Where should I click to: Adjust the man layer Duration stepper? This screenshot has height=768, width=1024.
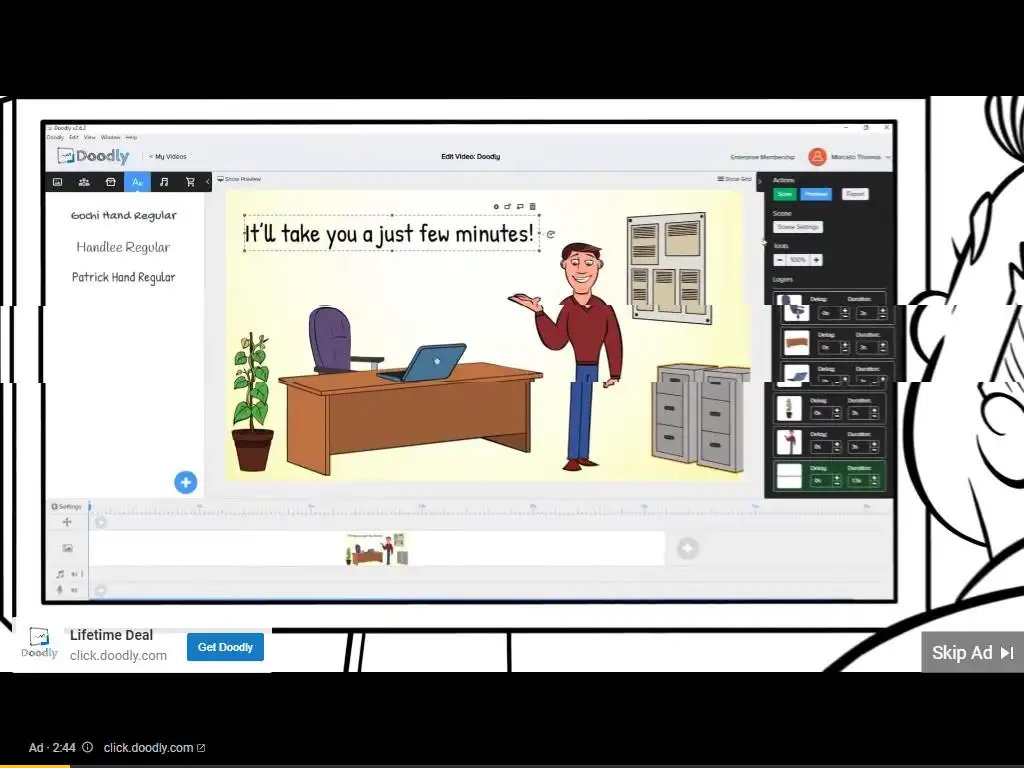click(874, 447)
